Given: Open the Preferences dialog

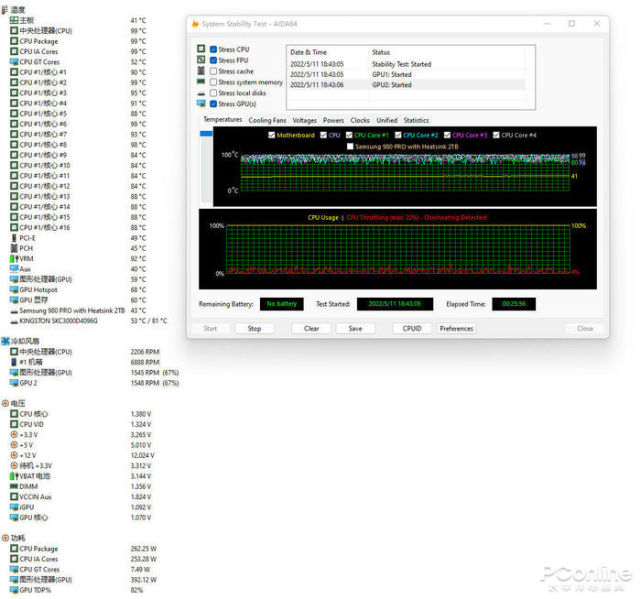Looking at the screenshot, I should 456,328.
